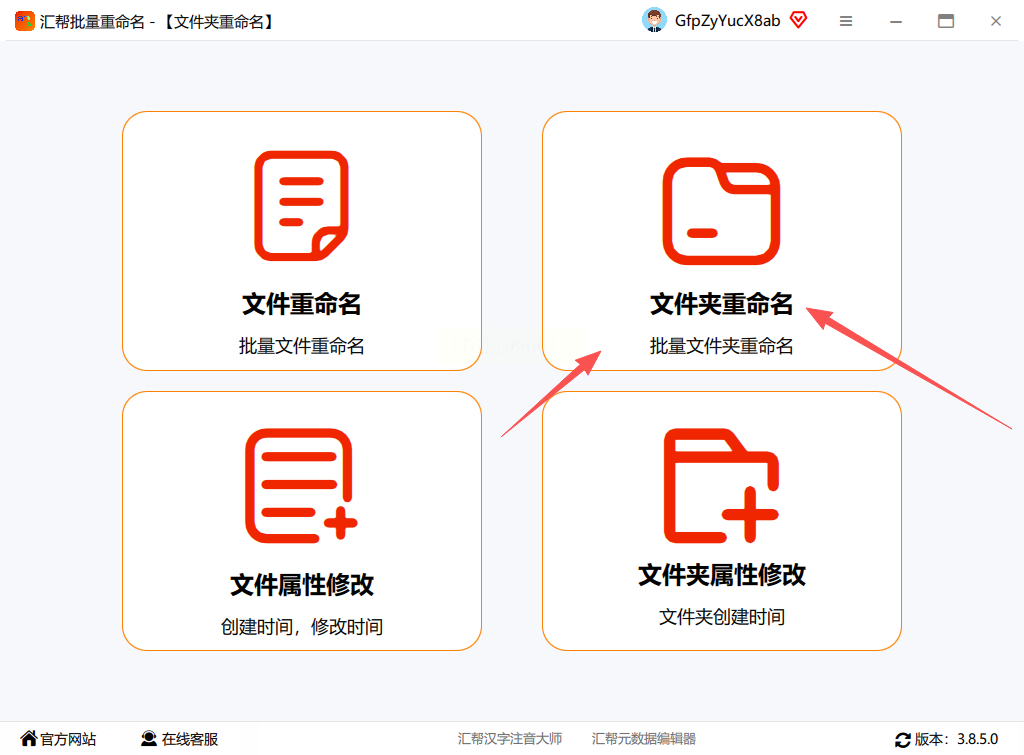Image resolution: width=1024 pixels, height=755 pixels.
Task: Click 批量文件夹重命名 subtitle
Action: point(721,346)
